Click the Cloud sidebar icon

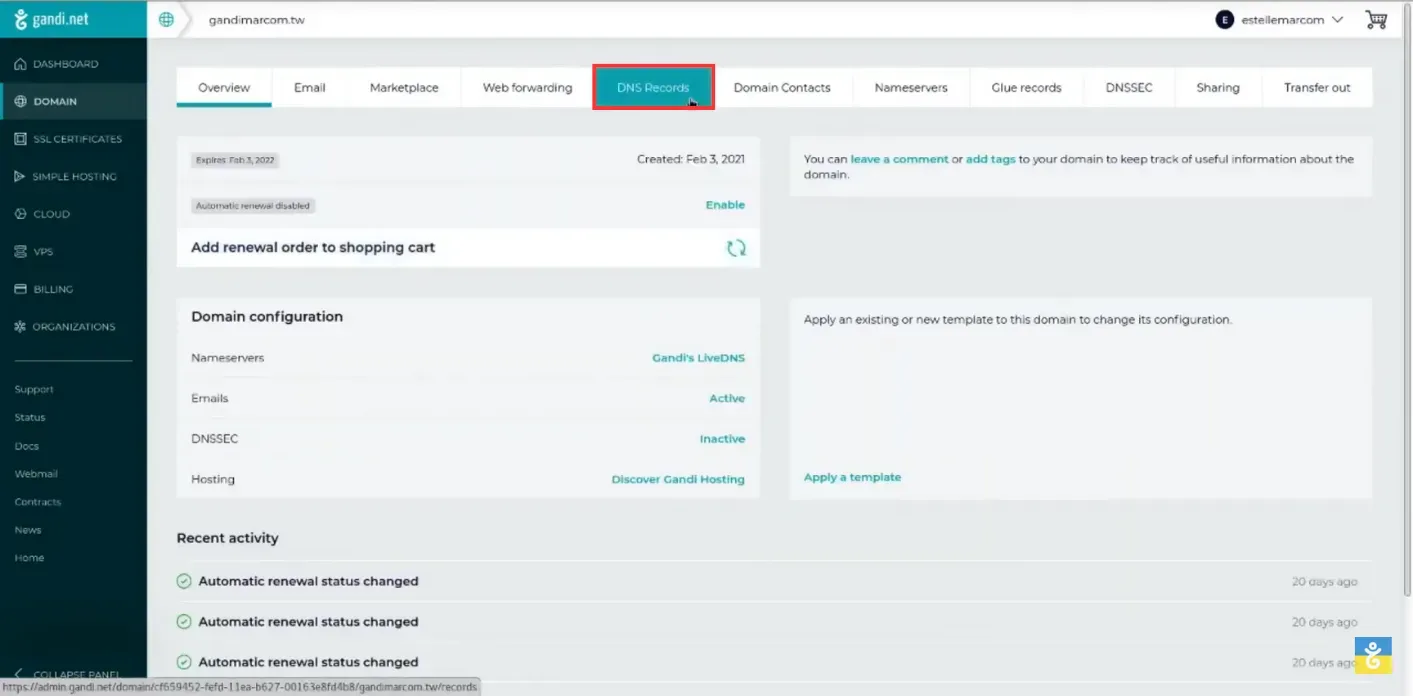[x=20, y=214]
